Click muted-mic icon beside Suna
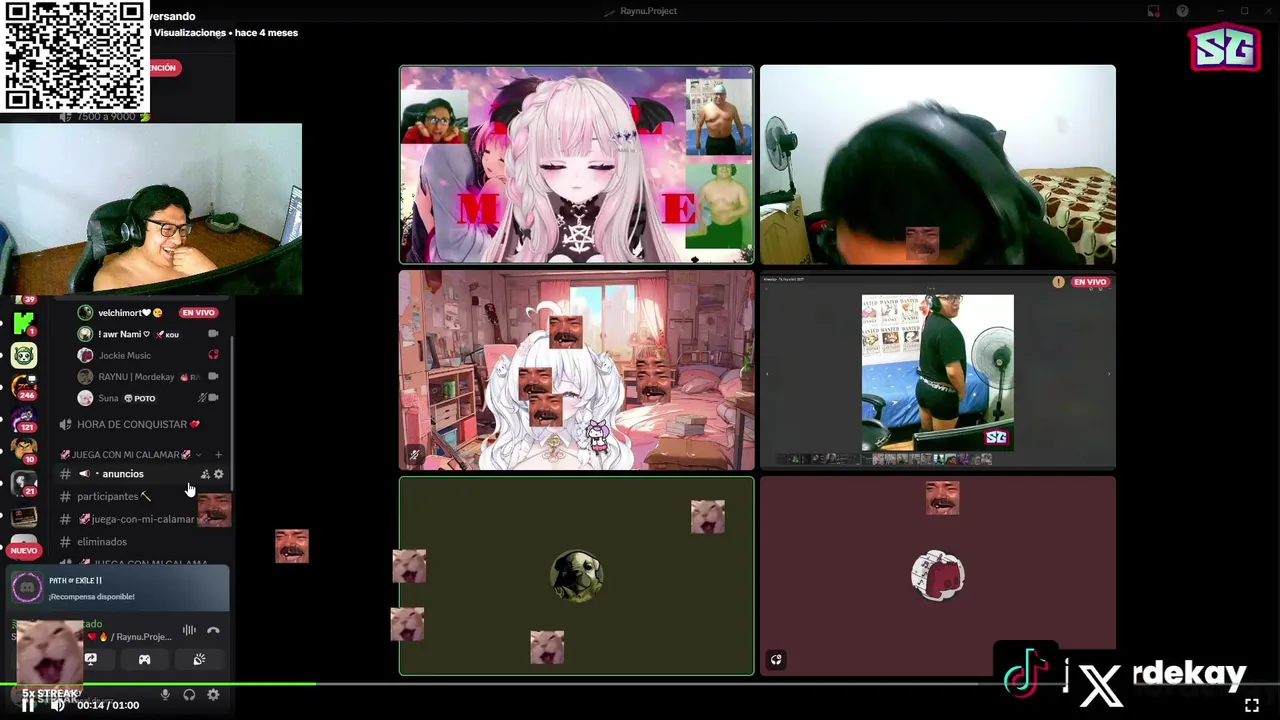 (x=202, y=398)
